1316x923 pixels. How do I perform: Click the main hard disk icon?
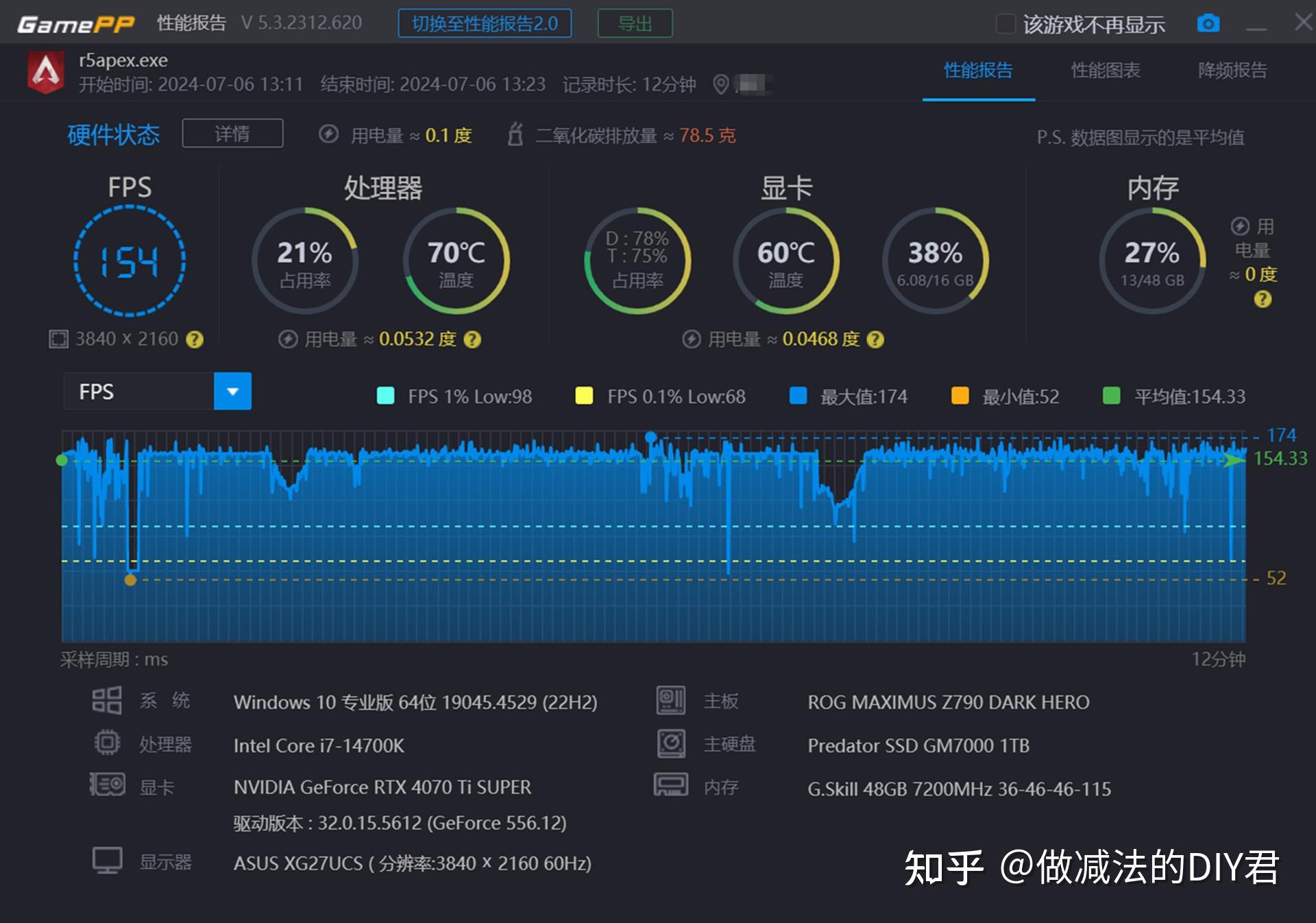(671, 743)
